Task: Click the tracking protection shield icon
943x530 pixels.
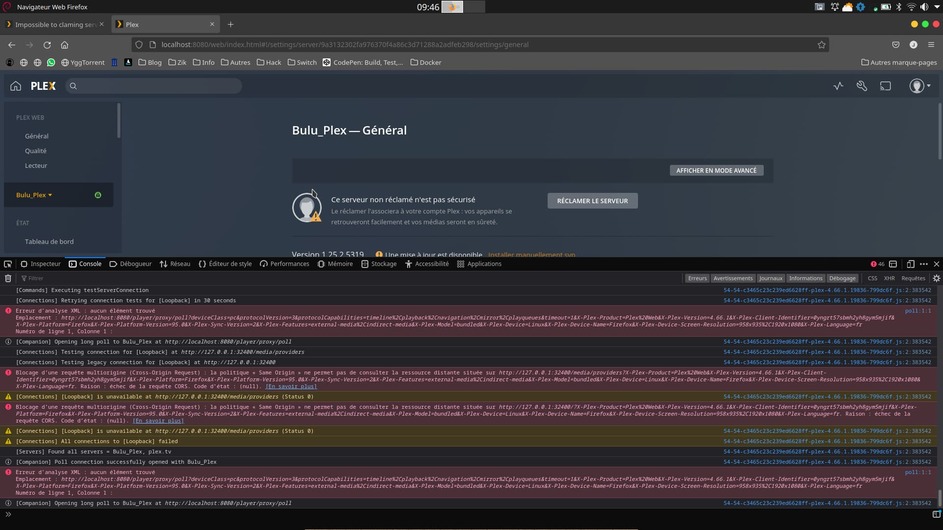Action: pyautogui.click(x=139, y=45)
